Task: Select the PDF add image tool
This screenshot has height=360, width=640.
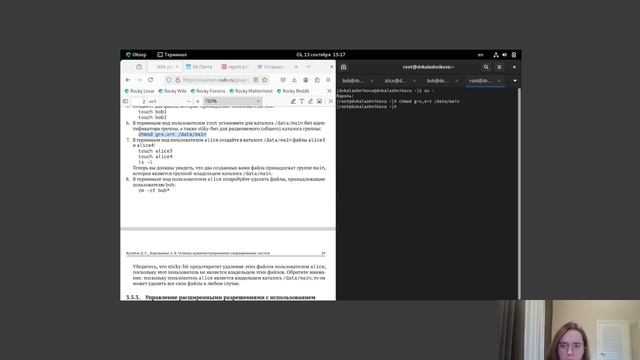Action: [320, 101]
